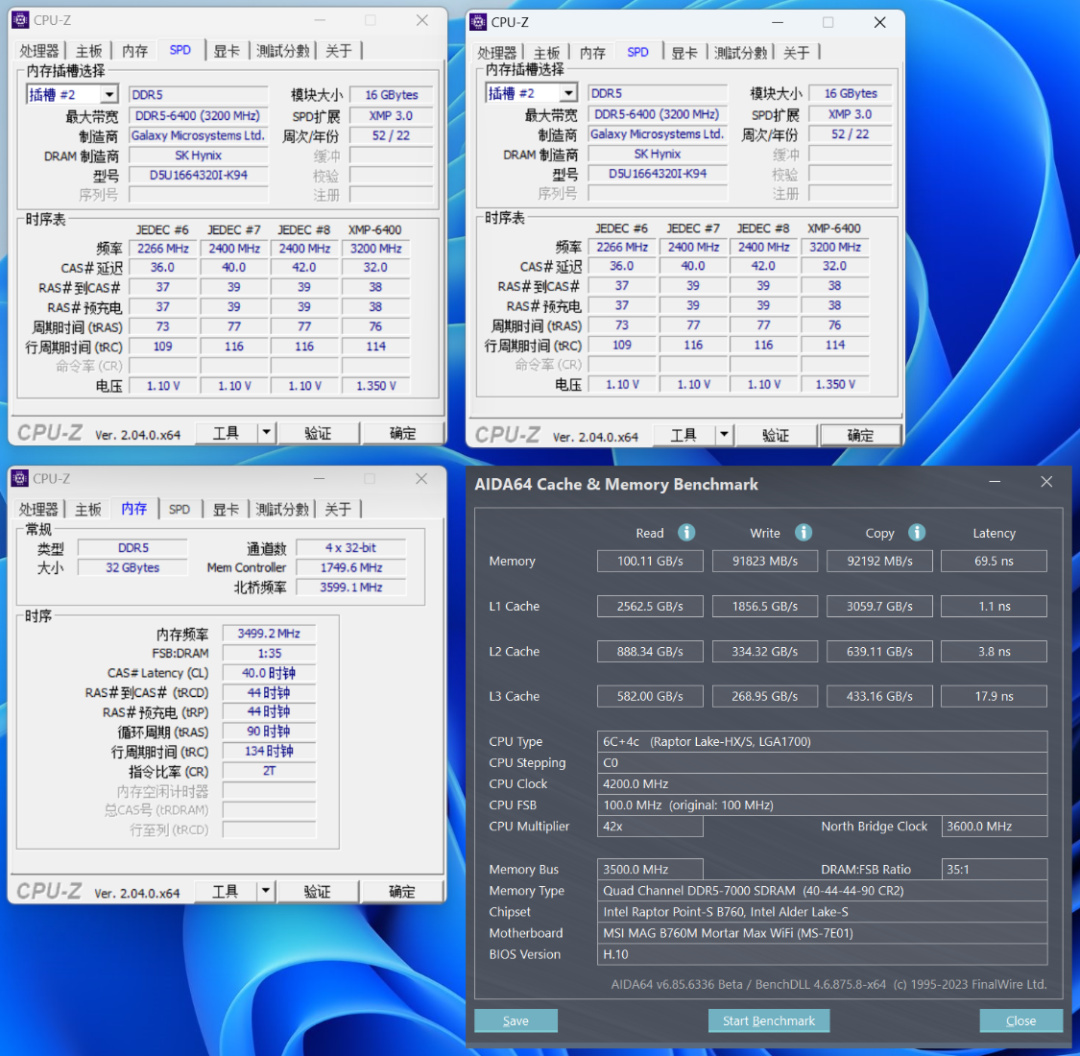This screenshot has width=1080, height=1056.
Task: Click CPU-Z app icon in top-right window title
Action: tap(478, 22)
